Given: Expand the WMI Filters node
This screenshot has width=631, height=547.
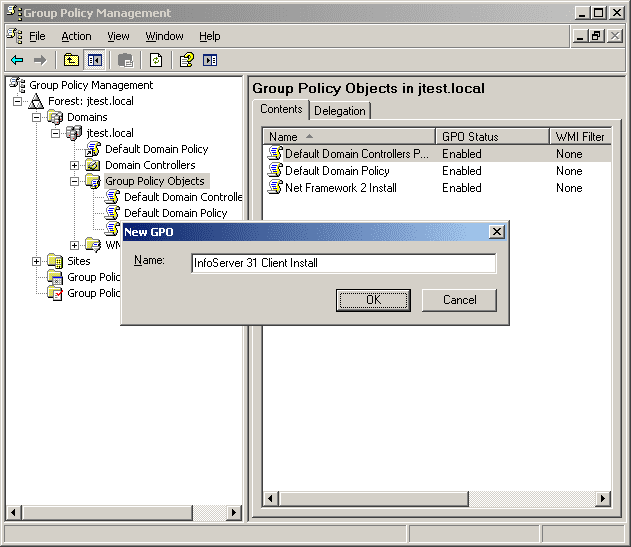Looking at the screenshot, I should [74, 245].
